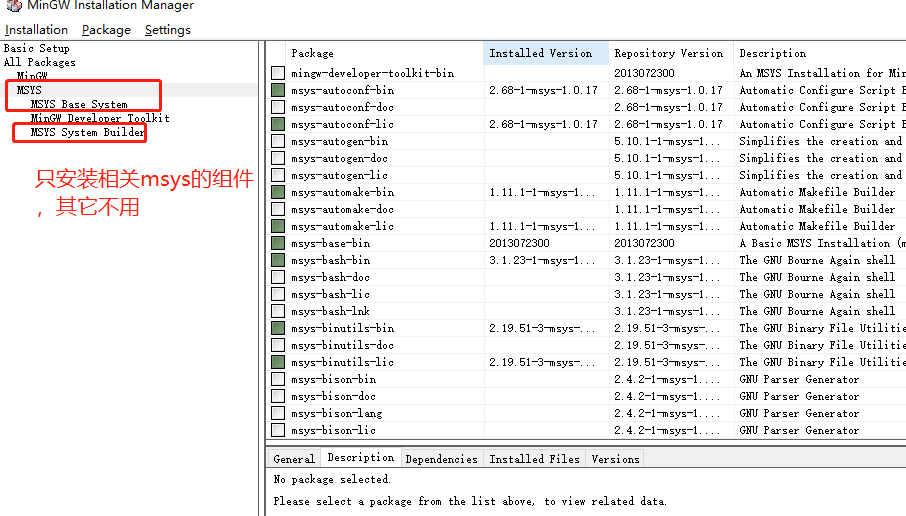Toggle checkbox for msys-base-bin

pyautogui.click(x=278, y=243)
